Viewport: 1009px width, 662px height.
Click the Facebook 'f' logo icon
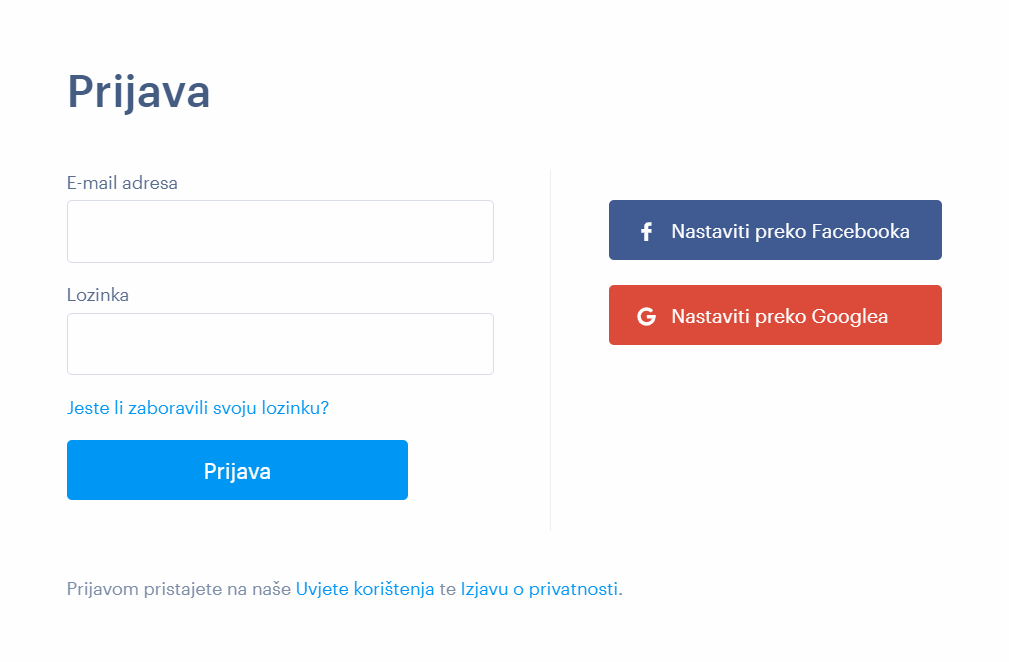click(x=646, y=231)
